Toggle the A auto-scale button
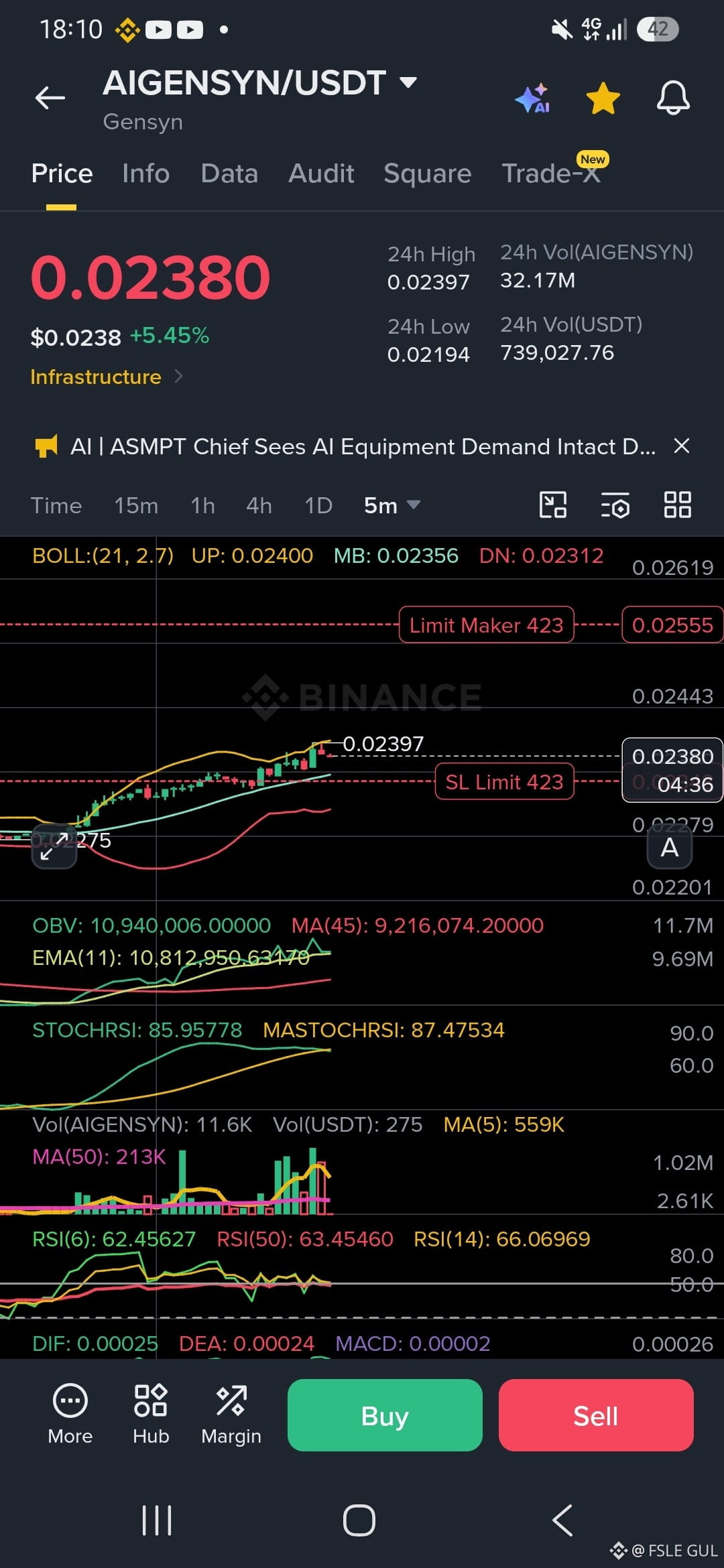 point(670,848)
